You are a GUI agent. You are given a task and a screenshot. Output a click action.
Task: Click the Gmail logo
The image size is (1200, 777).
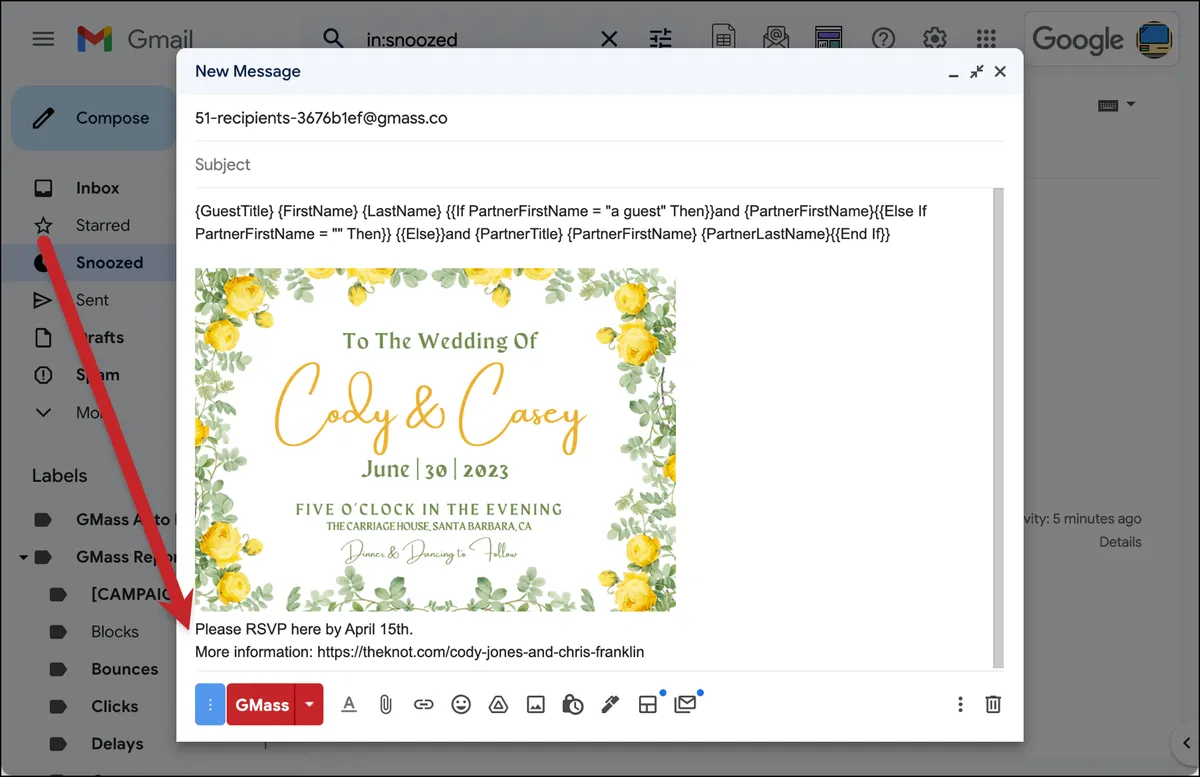tap(135, 39)
